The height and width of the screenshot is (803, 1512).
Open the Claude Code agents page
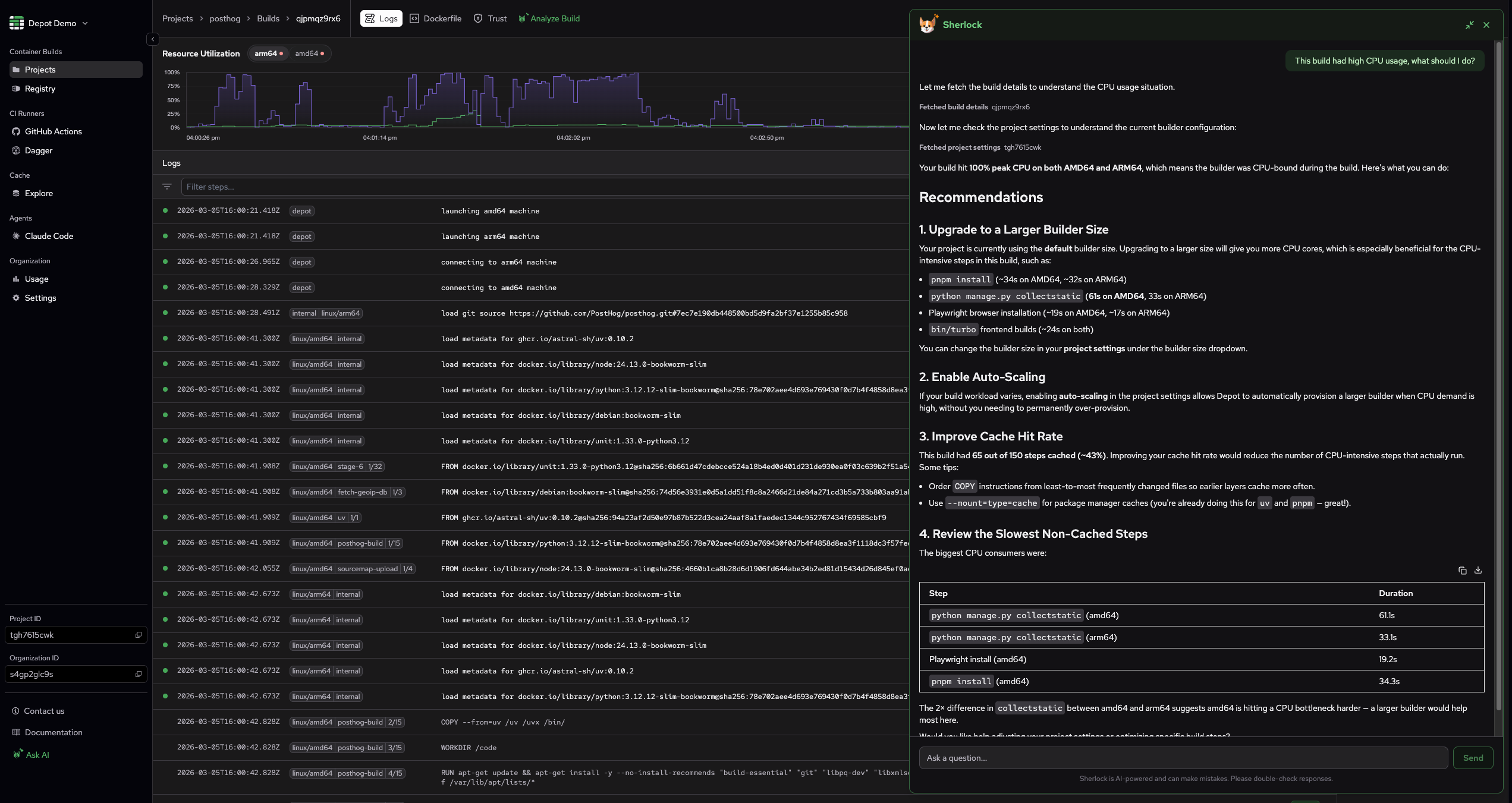pos(49,236)
